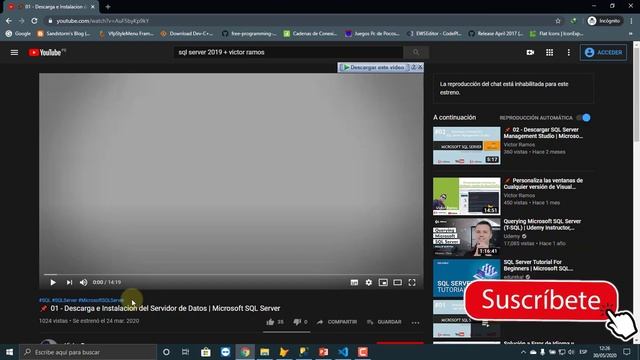This screenshot has height=360, width=640.
Task: Open the Cadenas de Conexi bookmark
Action: (310, 33)
